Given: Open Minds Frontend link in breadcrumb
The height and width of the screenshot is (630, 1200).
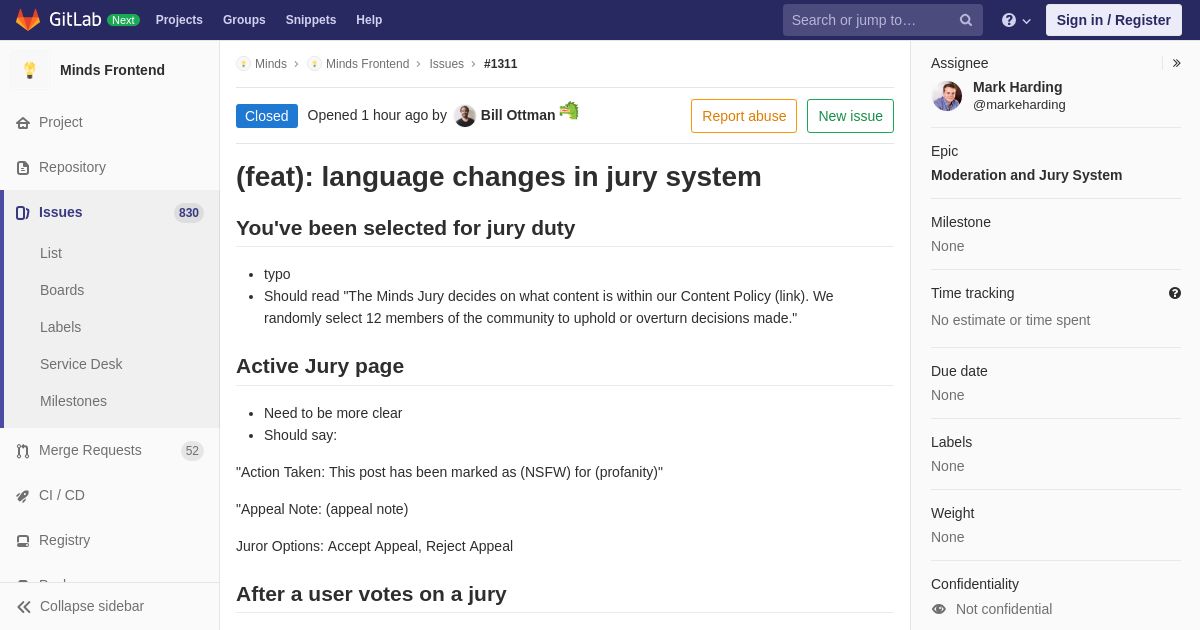Looking at the screenshot, I should click(367, 64).
